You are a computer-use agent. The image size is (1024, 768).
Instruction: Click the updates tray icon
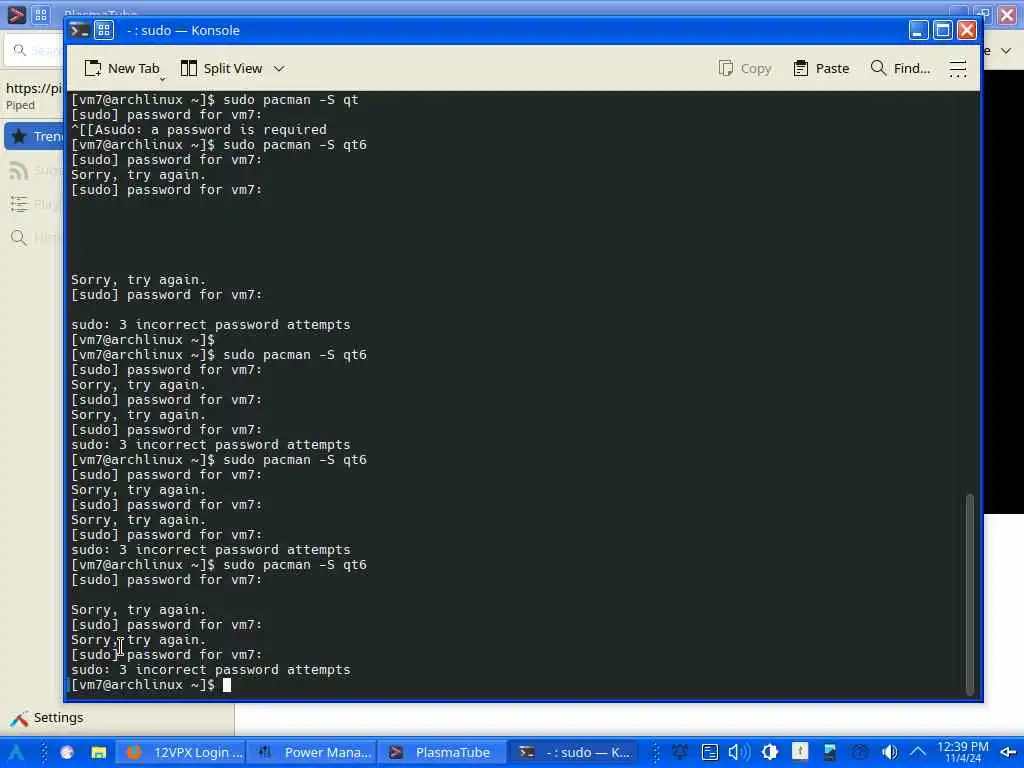[800, 752]
